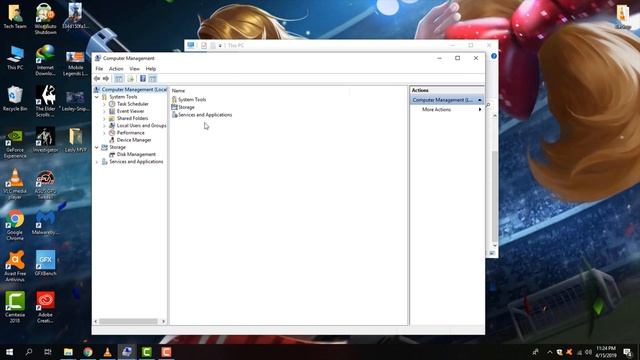This screenshot has width=640, height=360.
Task: Select Event Viewer in the tree
Action: coord(130,111)
